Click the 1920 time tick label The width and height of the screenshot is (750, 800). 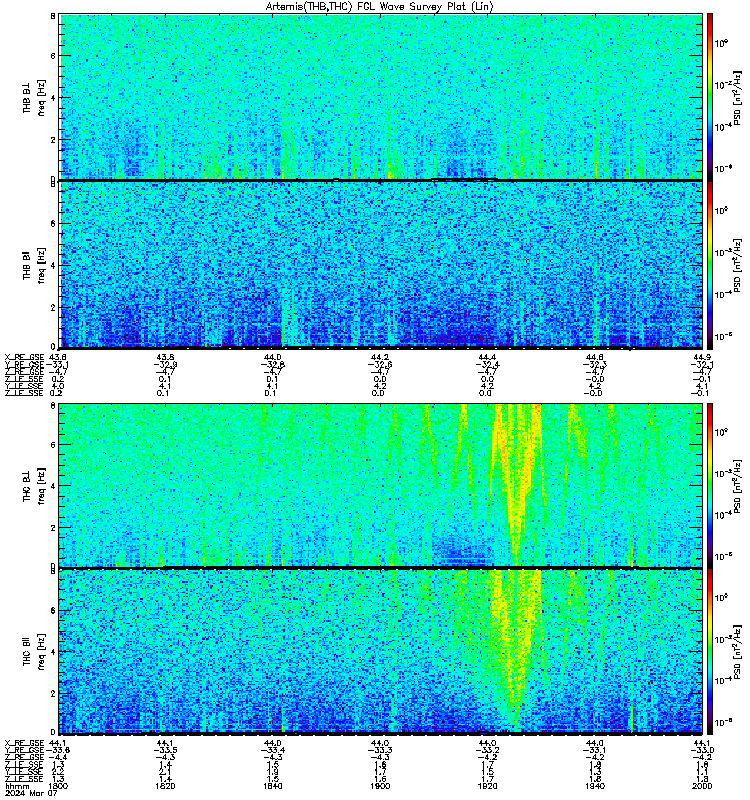488,786
